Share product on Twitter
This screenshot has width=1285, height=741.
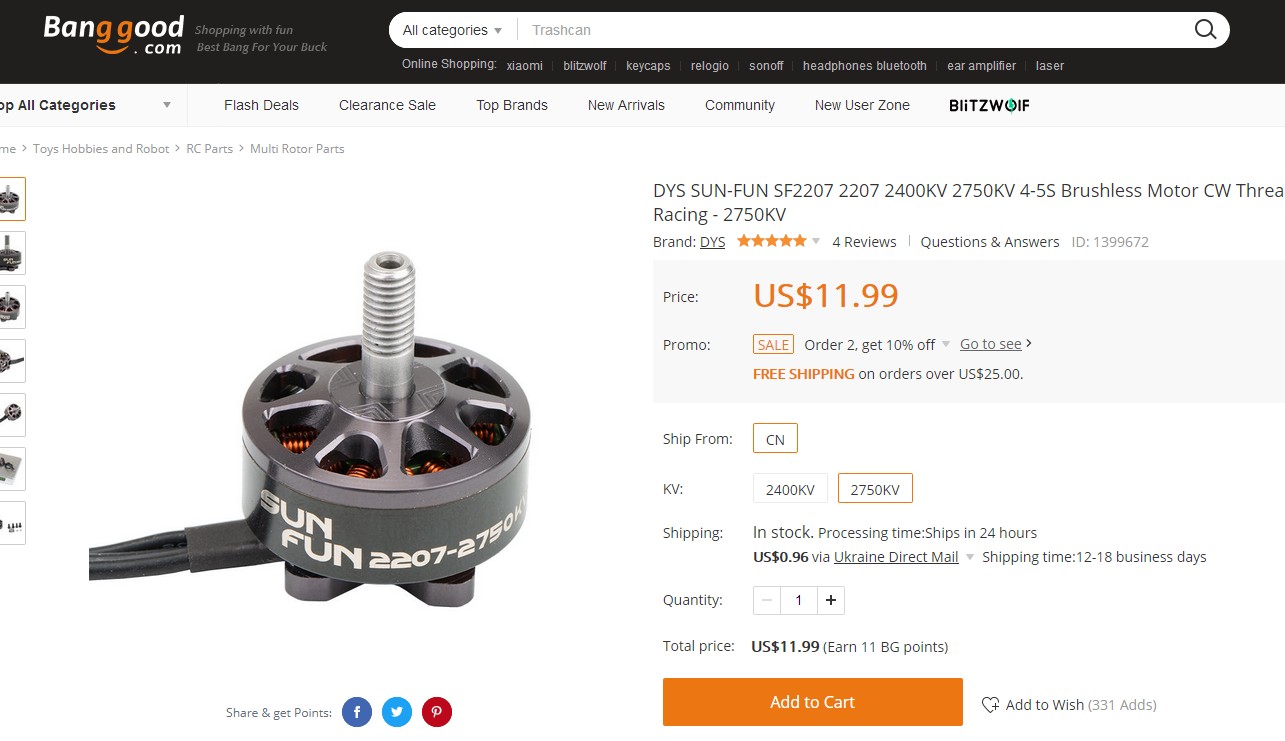point(397,712)
